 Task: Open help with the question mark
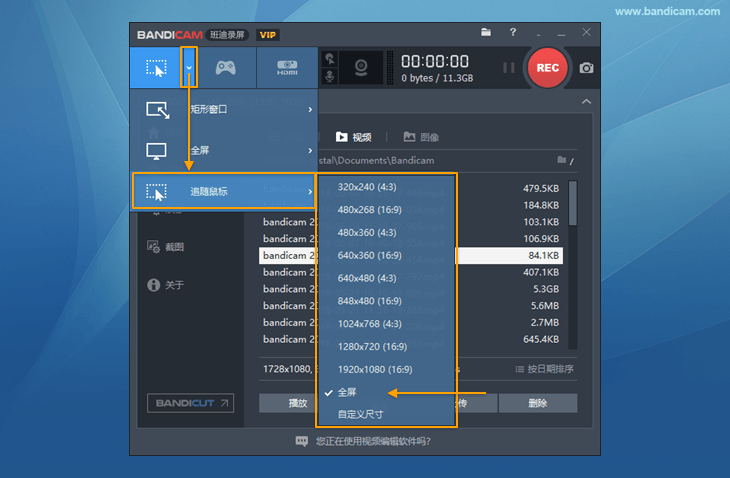[513, 32]
